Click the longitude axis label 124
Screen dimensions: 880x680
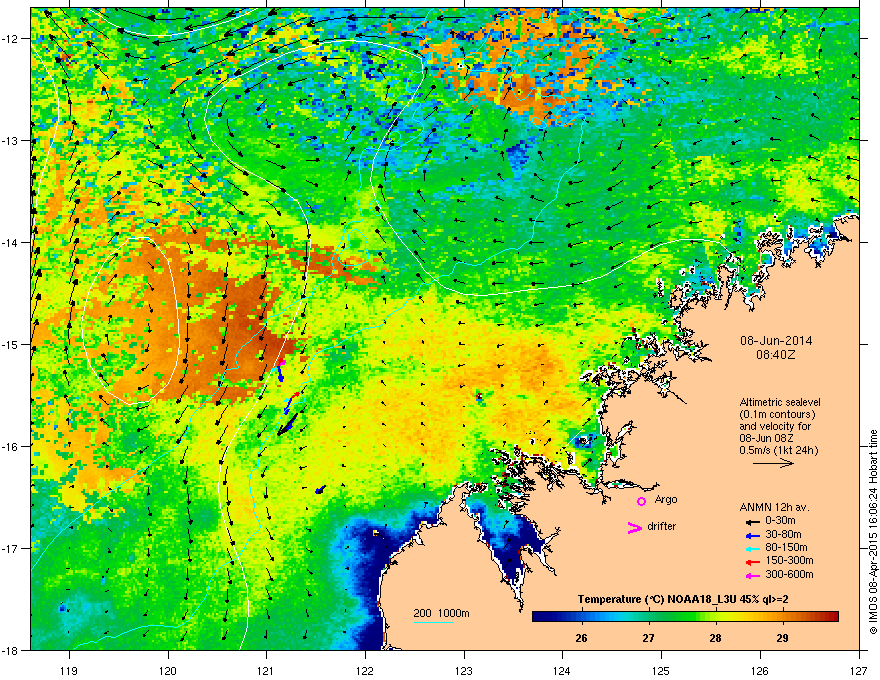[563, 670]
